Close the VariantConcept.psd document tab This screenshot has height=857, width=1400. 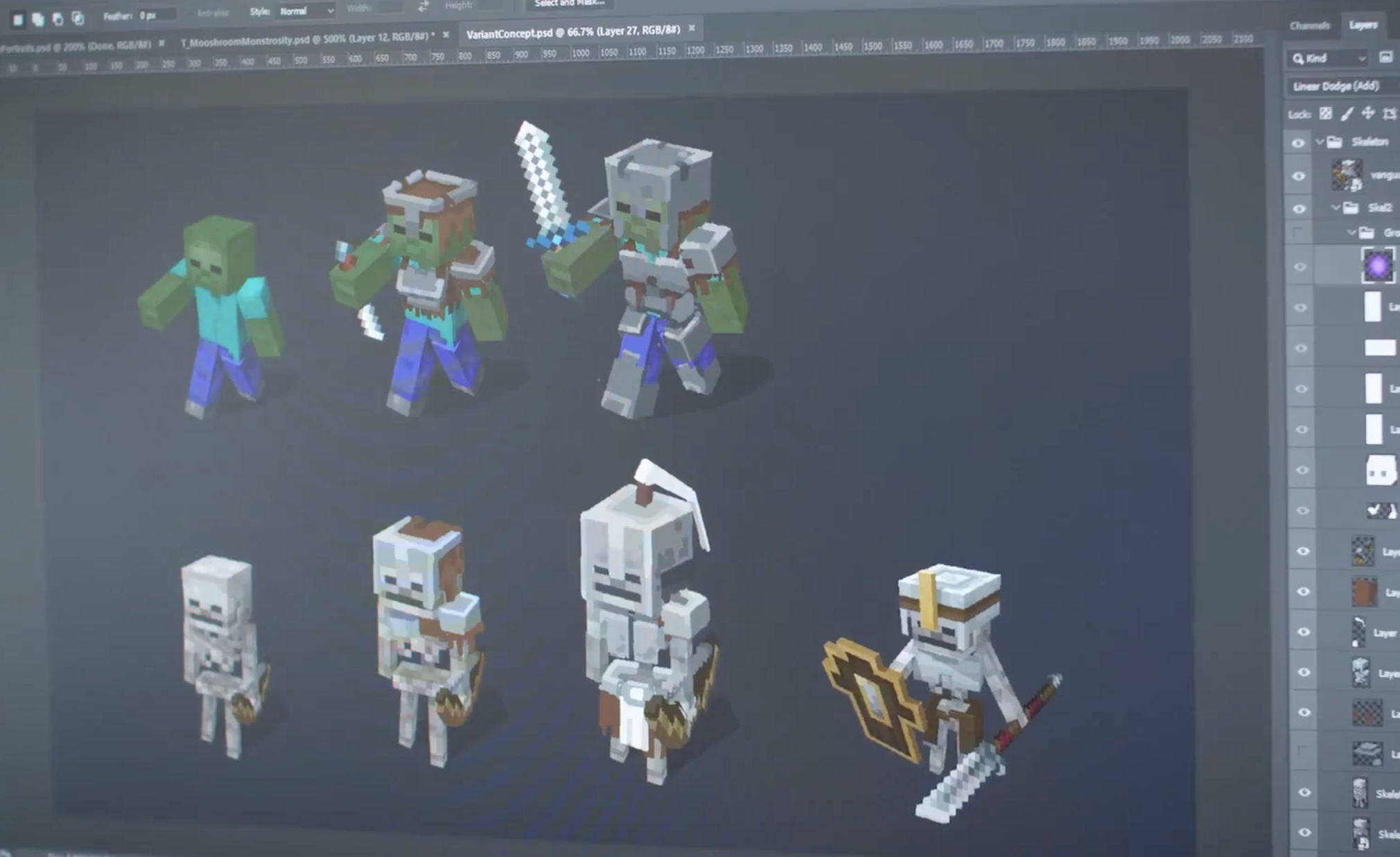click(691, 28)
